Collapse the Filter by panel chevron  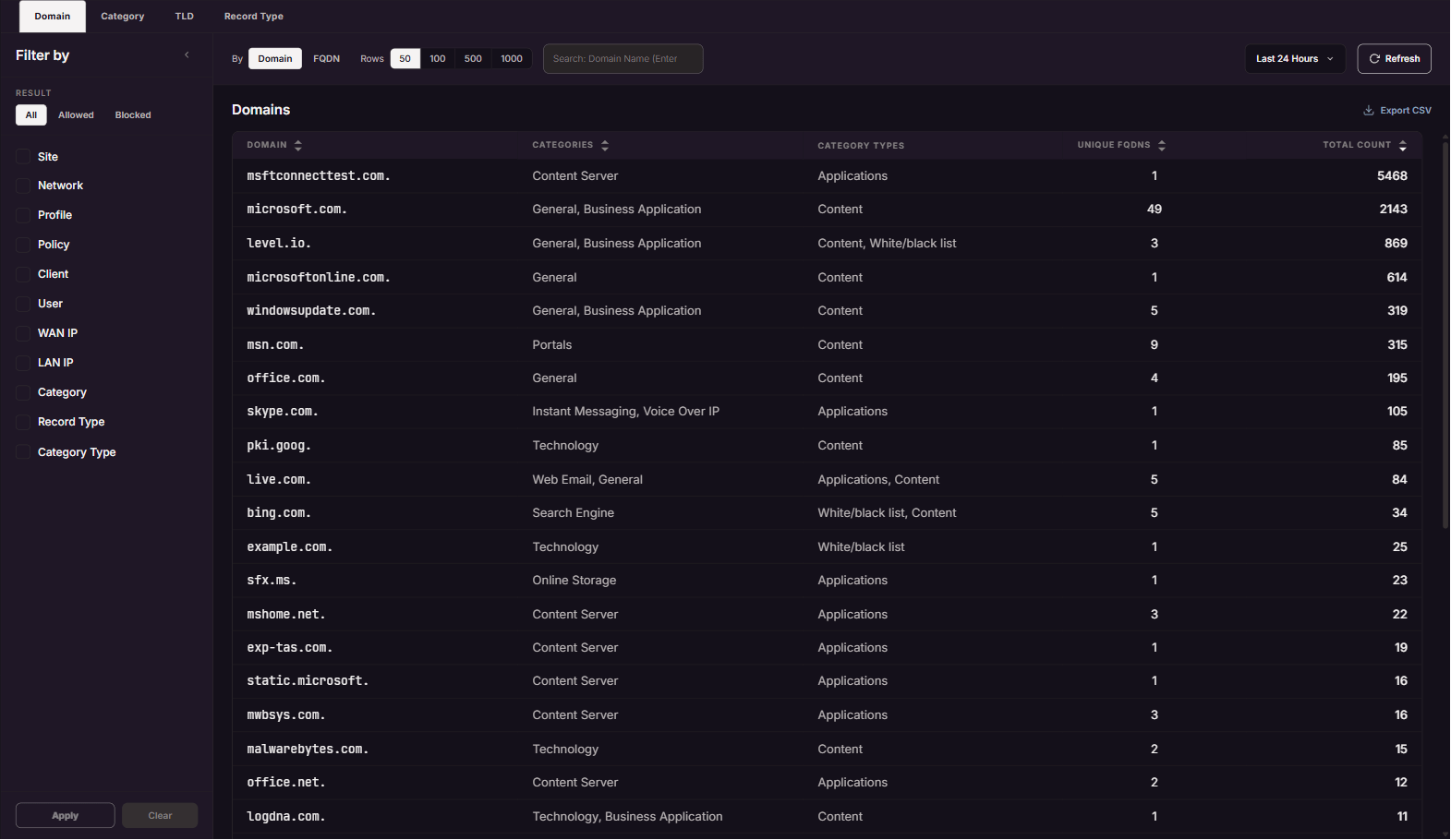(187, 55)
